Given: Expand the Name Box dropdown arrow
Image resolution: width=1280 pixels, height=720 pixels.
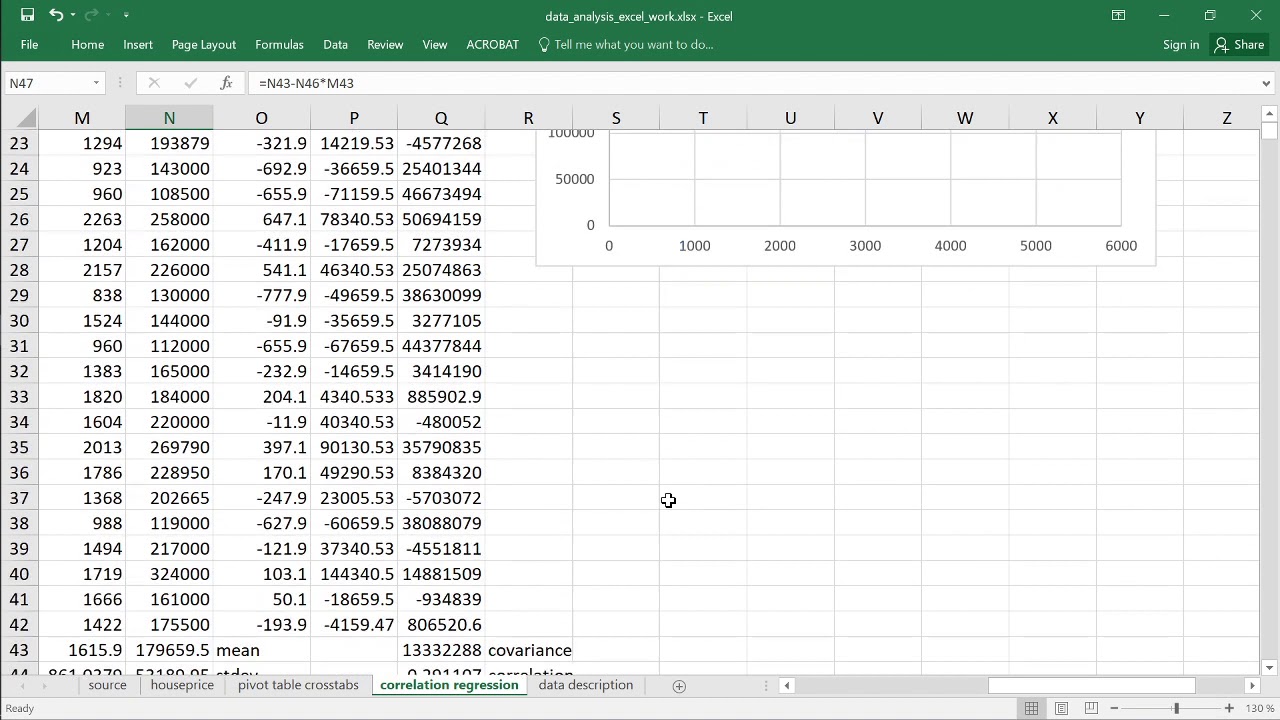Looking at the screenshot, I should 97,83.
